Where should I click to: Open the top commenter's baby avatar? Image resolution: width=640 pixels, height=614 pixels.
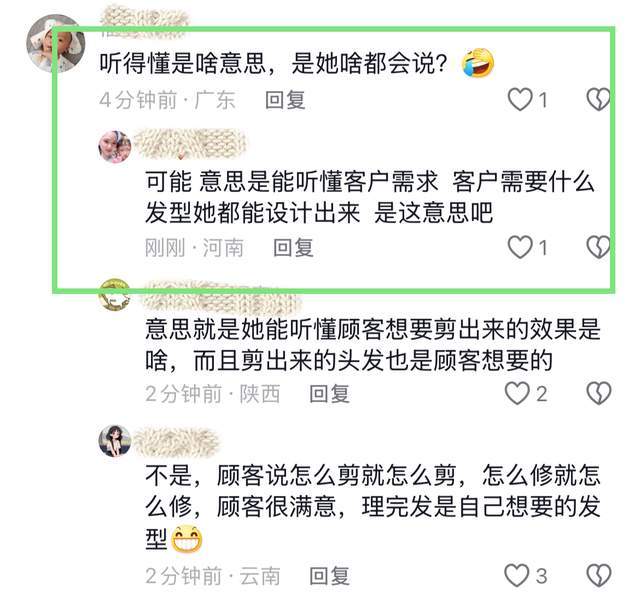56,43
